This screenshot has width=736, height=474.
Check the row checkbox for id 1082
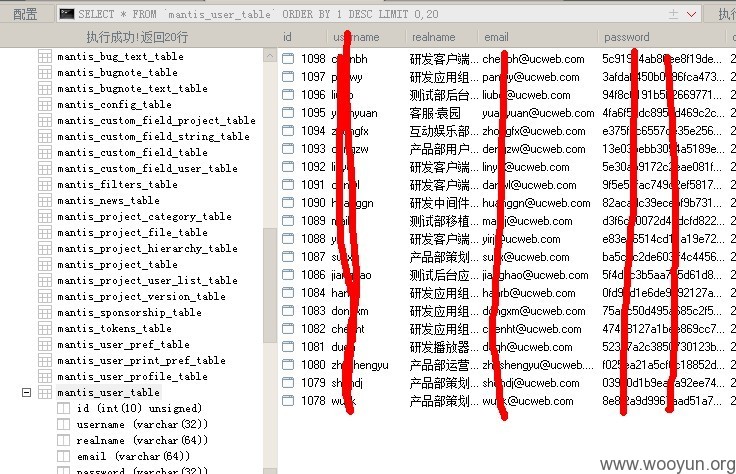pyautogui.click(x=288, y=329)
